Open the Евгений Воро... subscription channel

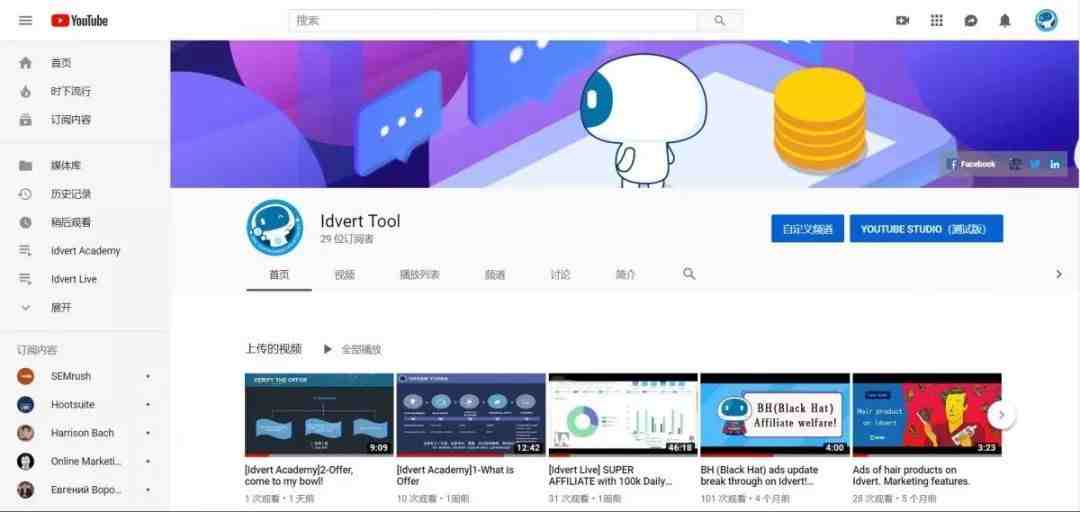[85, 489]
